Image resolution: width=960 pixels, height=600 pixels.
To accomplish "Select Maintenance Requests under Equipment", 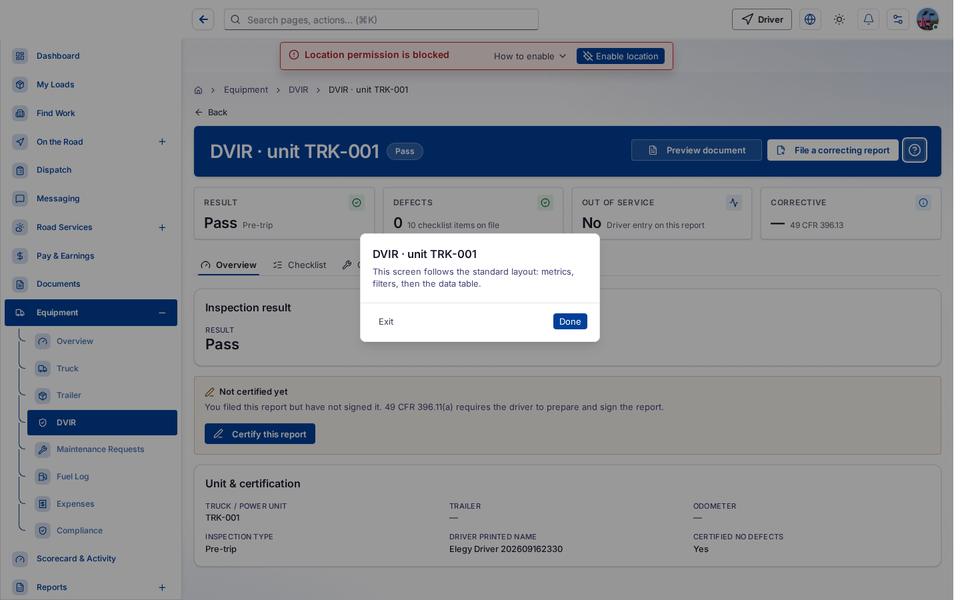I will point(102,449).
